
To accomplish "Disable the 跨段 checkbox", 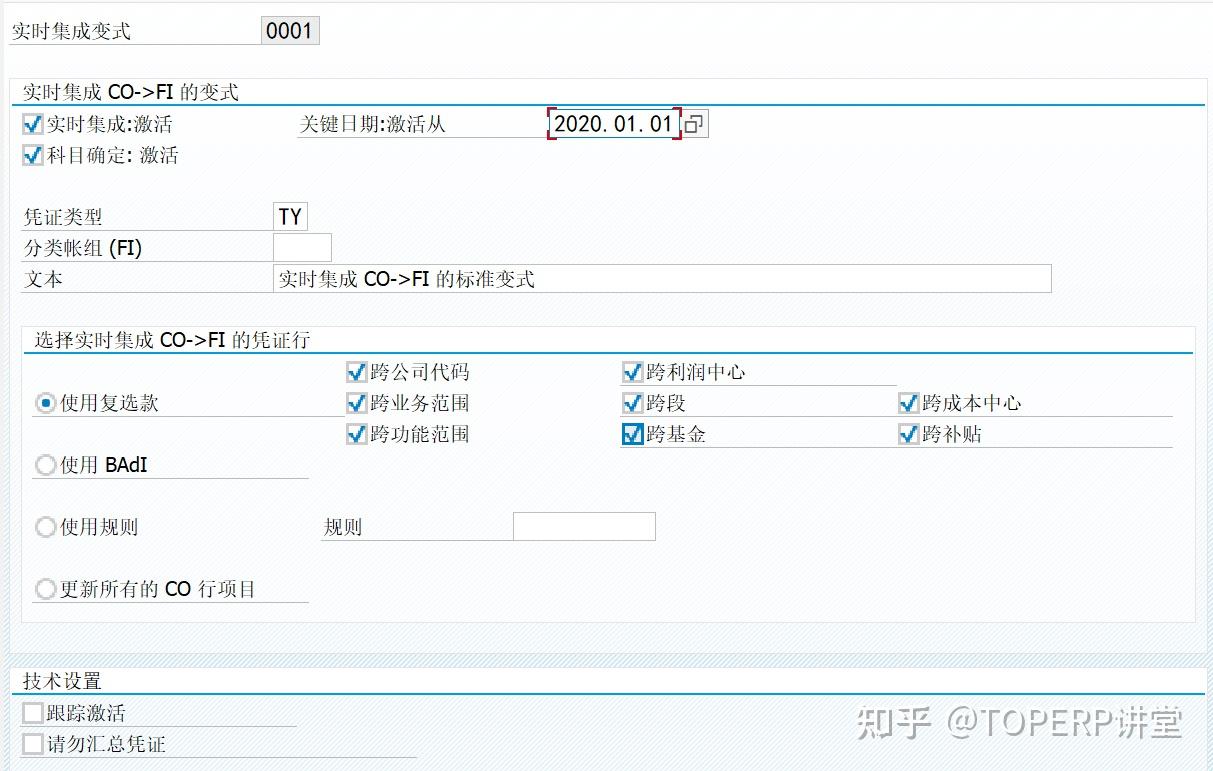I will (x=633, y=402).
